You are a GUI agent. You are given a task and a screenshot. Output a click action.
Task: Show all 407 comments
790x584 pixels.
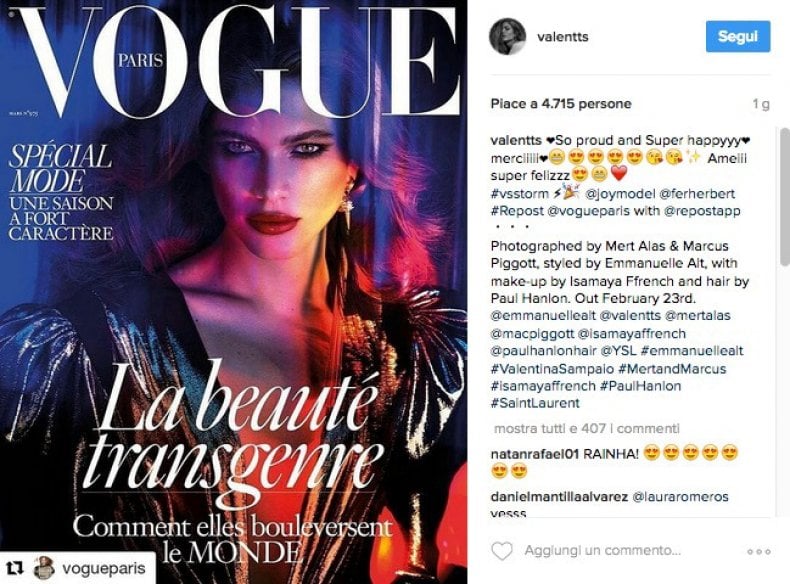[x=586, y=429]
